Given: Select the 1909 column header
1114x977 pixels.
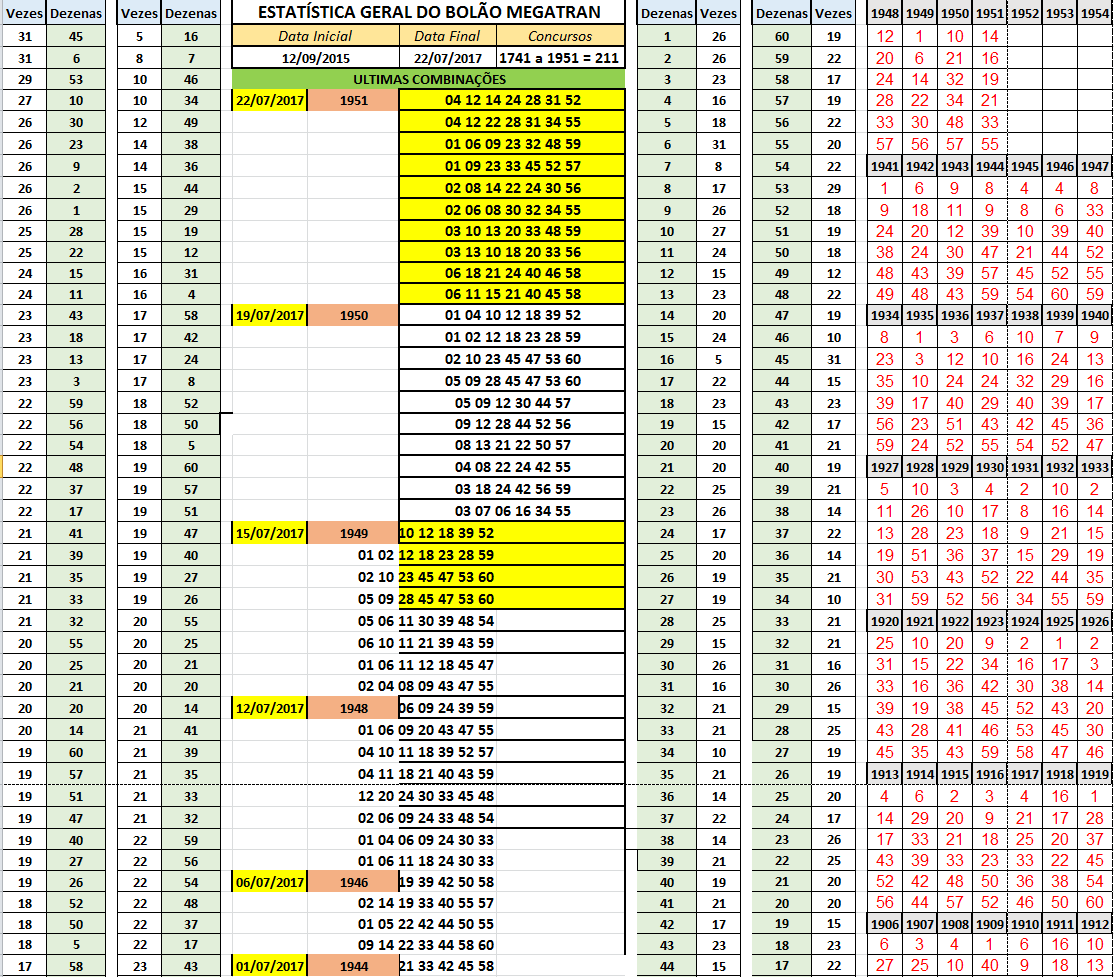Looking at the screenshot, I should (990, 924).
